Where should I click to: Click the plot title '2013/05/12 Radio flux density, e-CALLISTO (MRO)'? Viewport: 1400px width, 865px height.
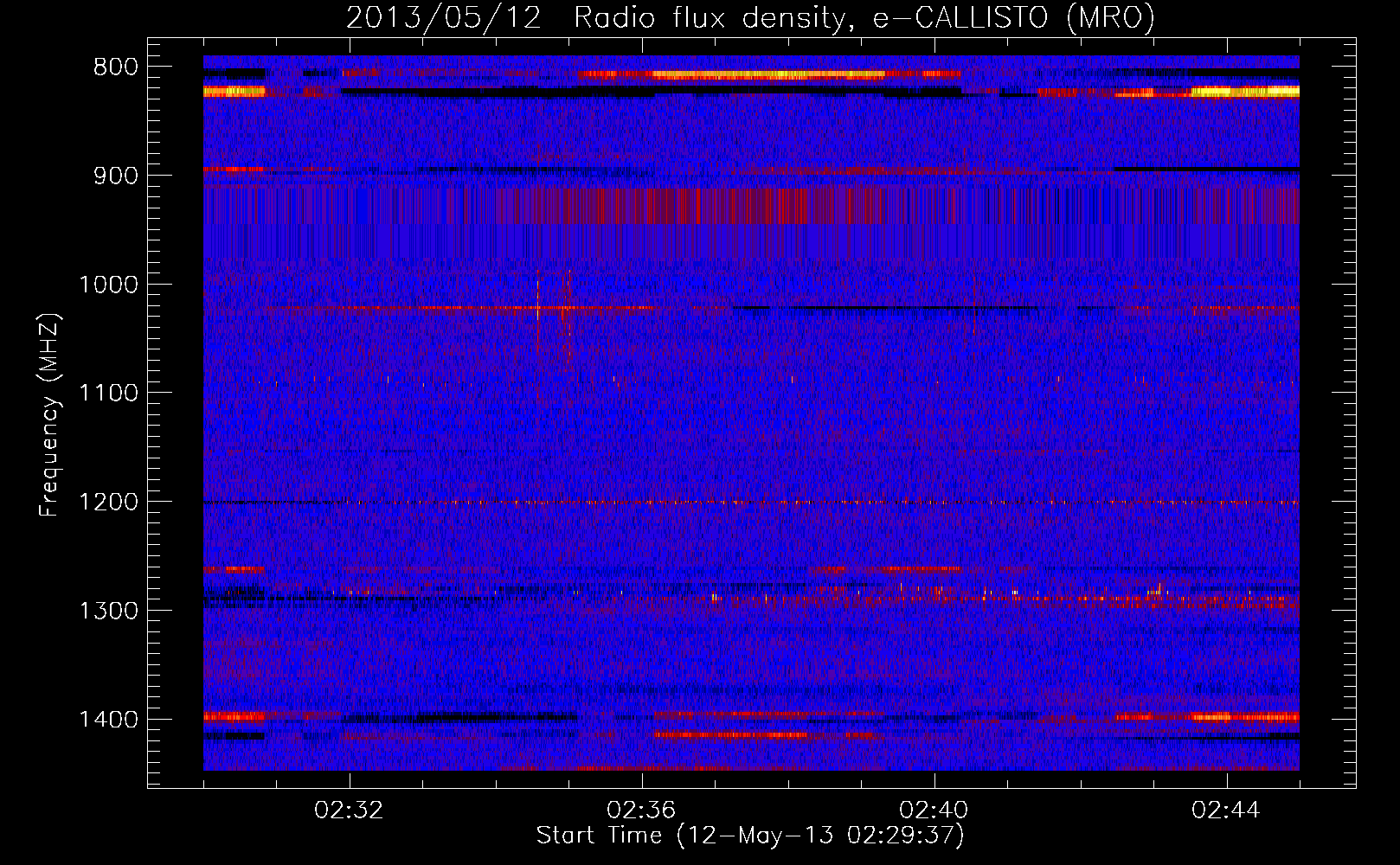click(x=750, y=17)
